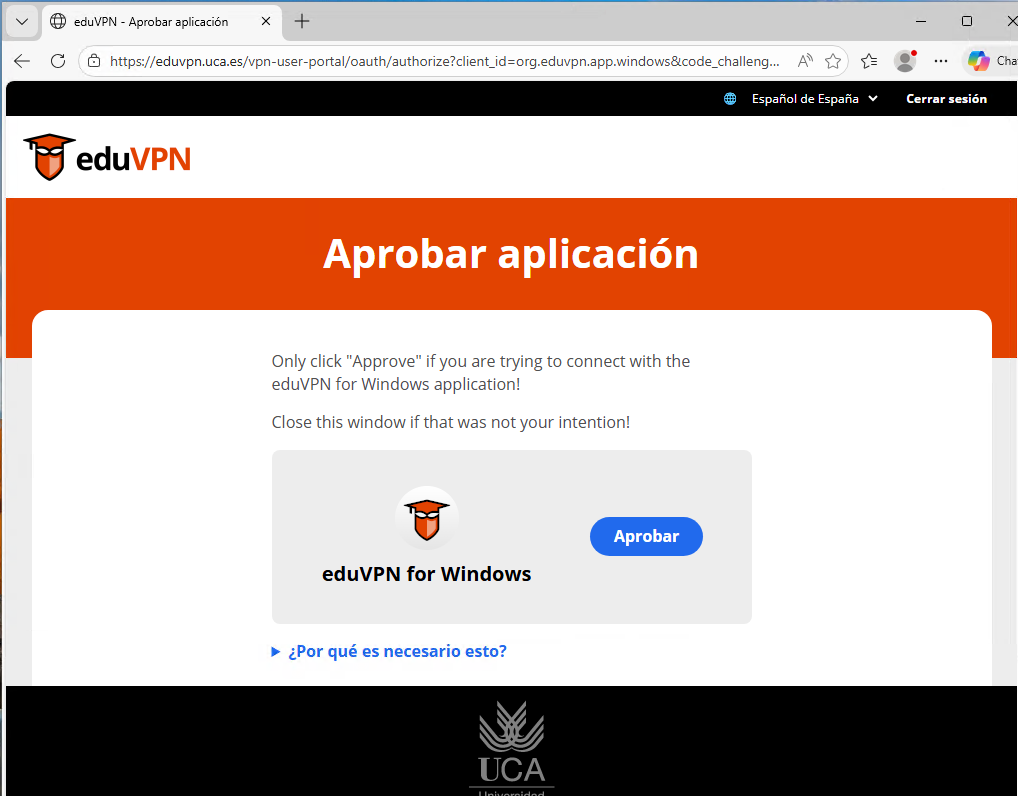The image size is (1018, 796).
Task: Open the Favorites list icon
Action: pyautogui.click(x=869, y=61)
